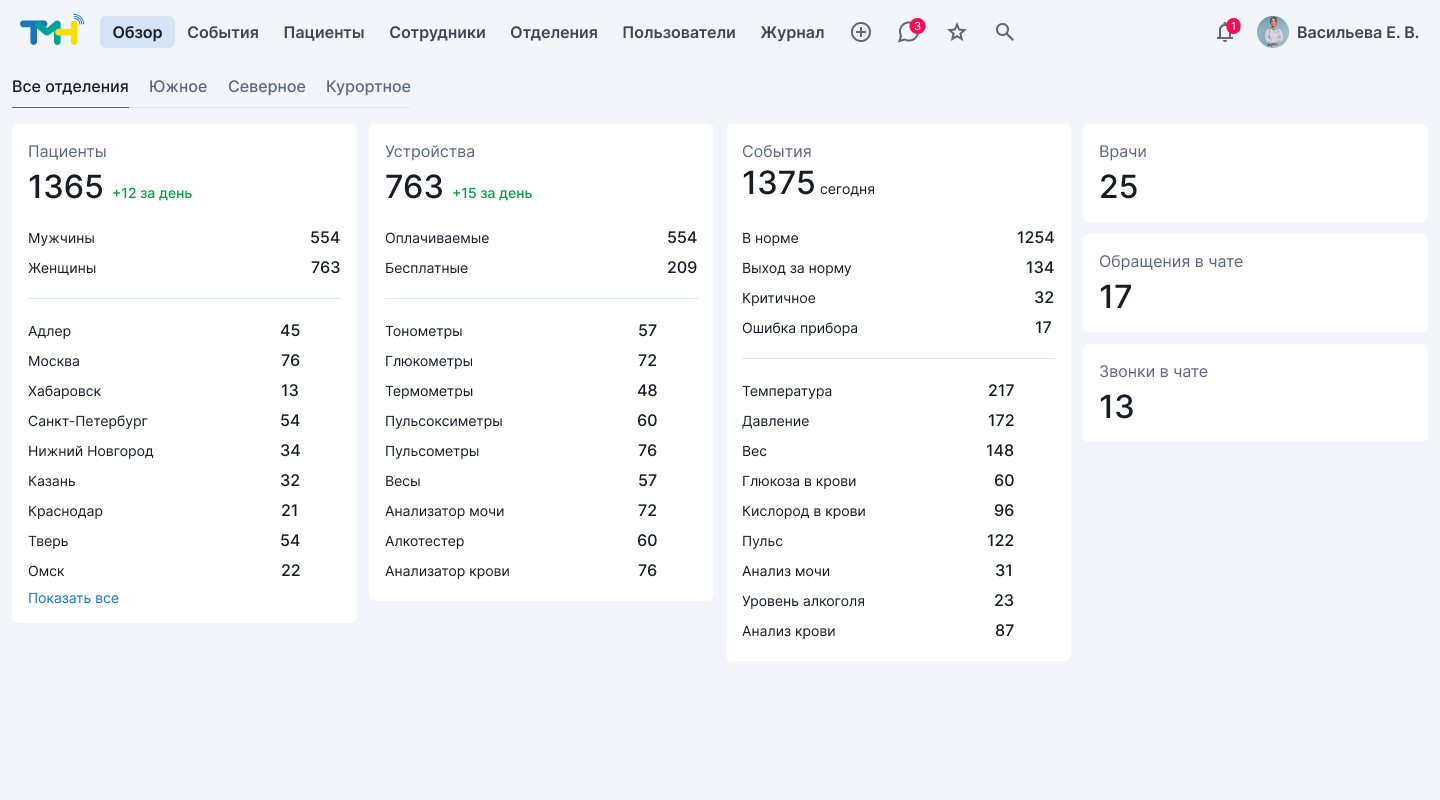
Task: Open notifications bell icon
Action: click(1226, 32)
